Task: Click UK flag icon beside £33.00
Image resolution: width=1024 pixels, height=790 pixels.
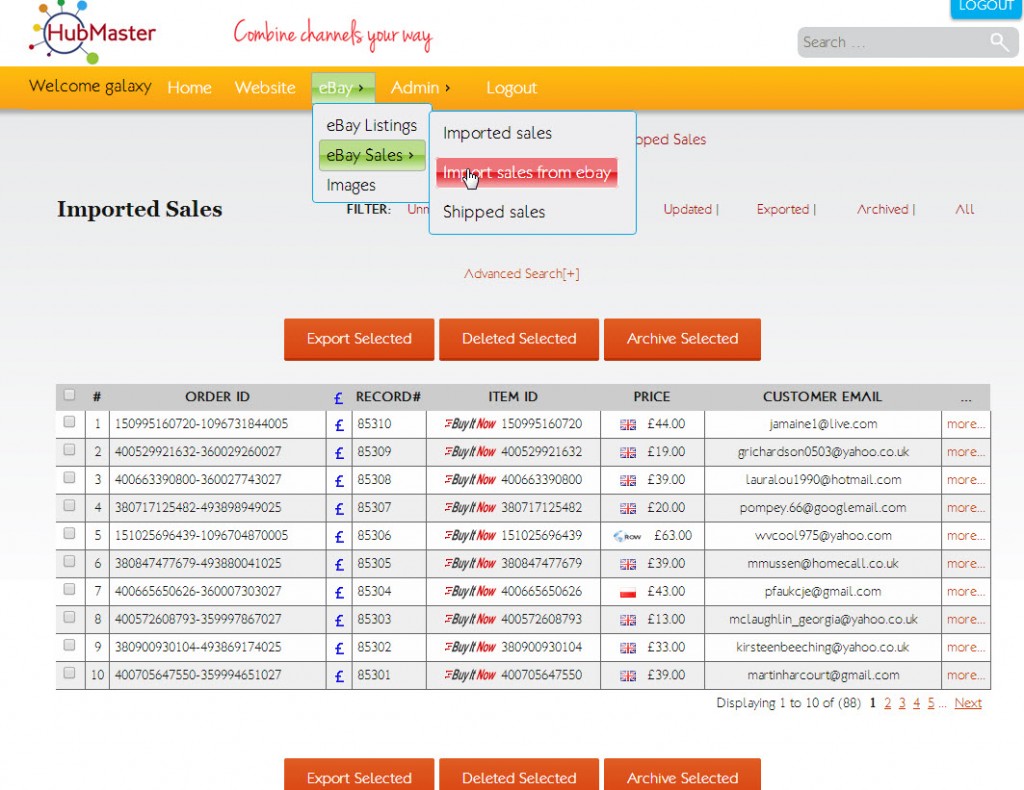Action: [628, 648]
